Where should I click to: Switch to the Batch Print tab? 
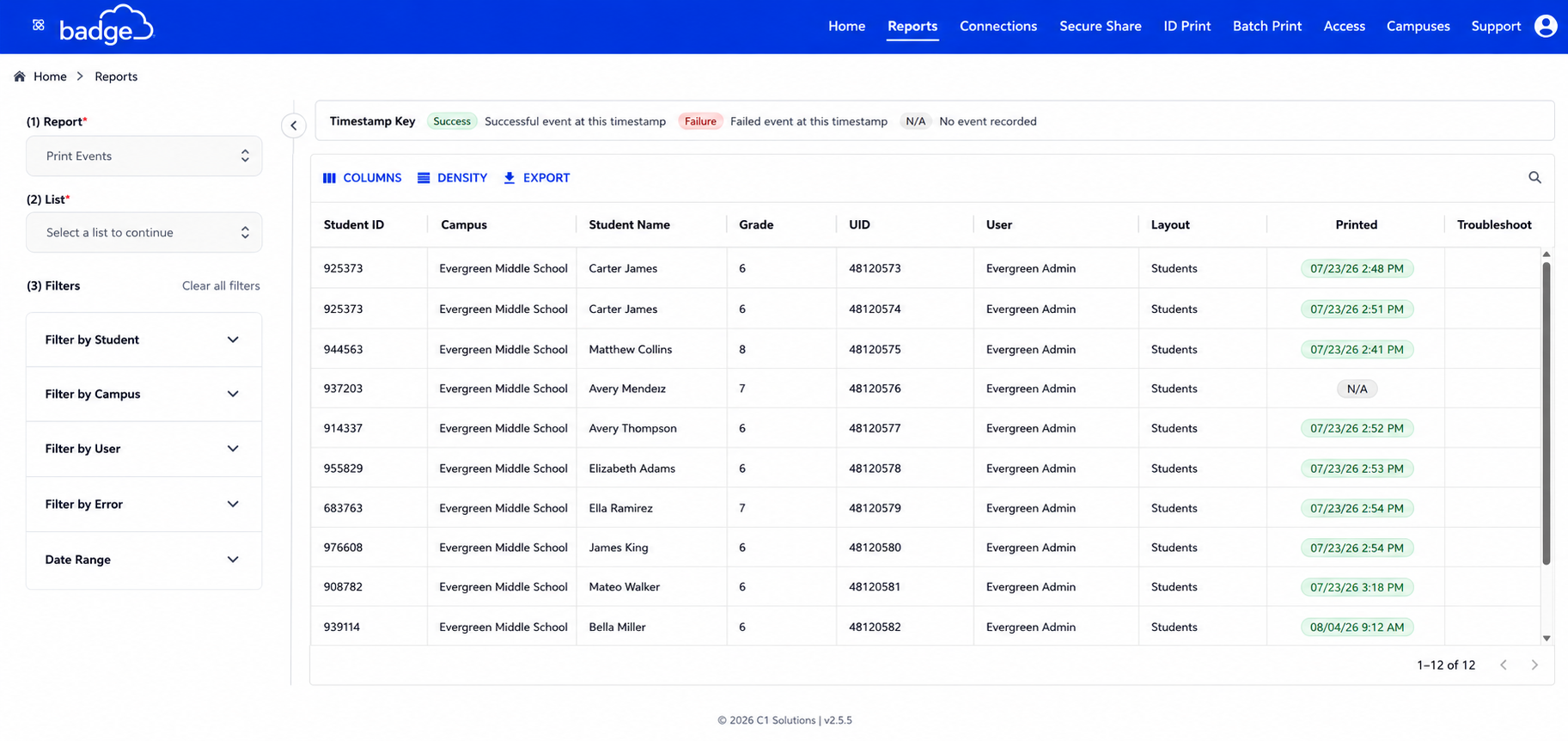(1266, 26)
